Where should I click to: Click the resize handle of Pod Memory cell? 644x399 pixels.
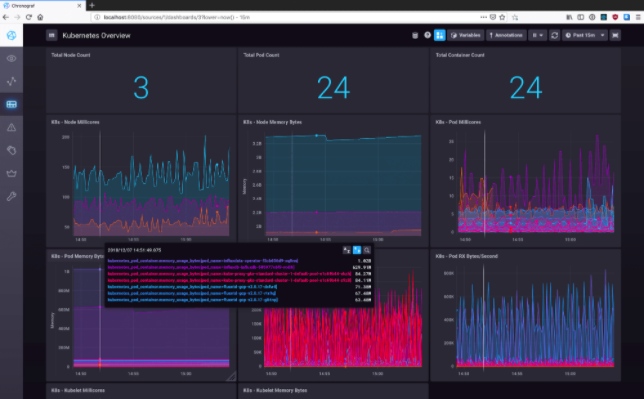(232, 376)
